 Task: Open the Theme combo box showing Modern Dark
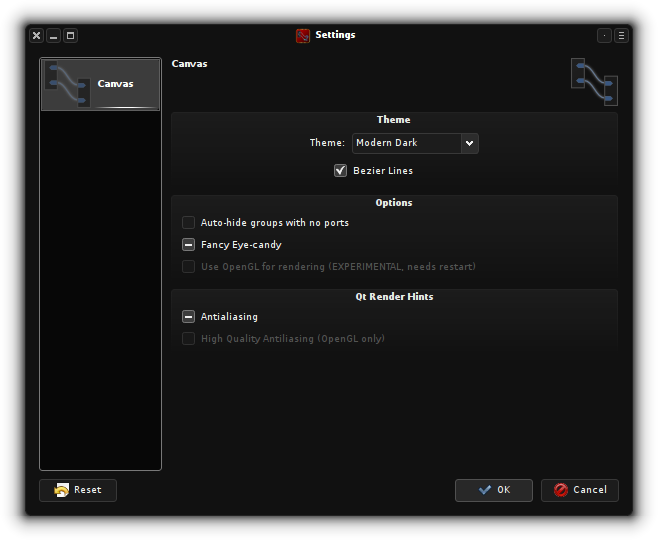point(415,143)
